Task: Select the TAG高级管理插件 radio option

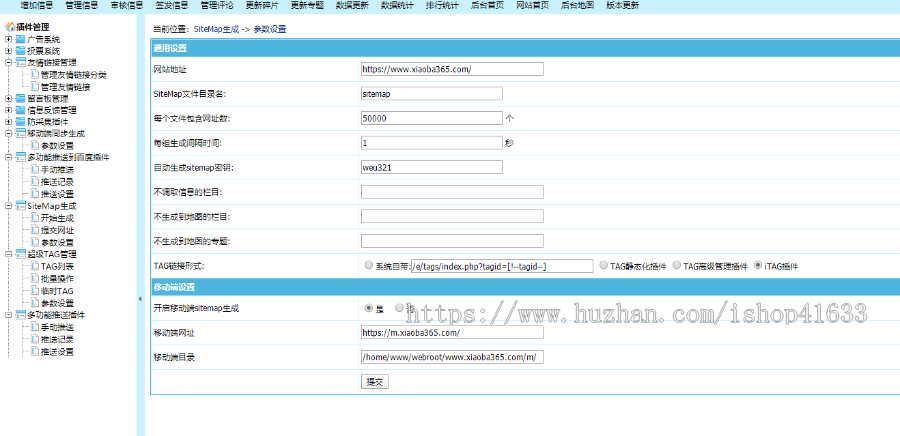Action: (x=676, y=265)
